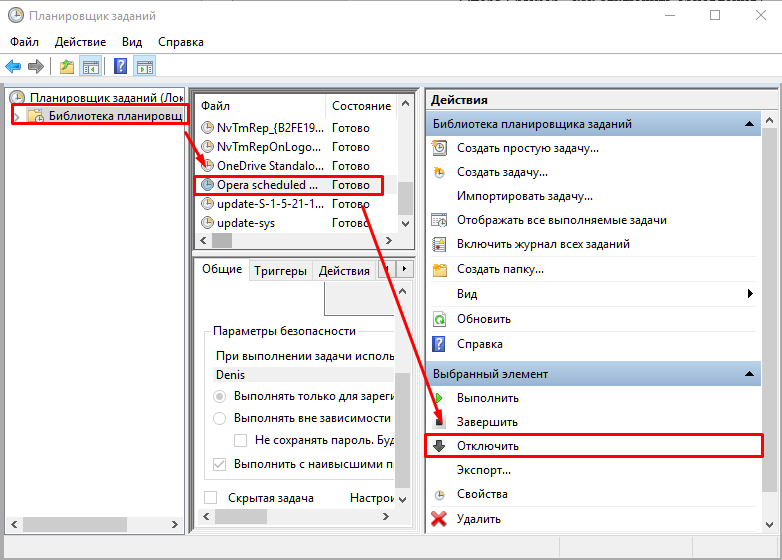Collapse the Библиотека планировщика заданий actions section
The height and width of the screenshot is (560, 782).
pos(749,124)
